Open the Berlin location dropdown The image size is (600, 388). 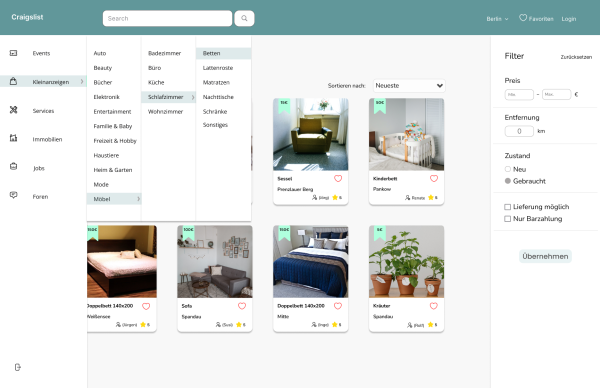pyautogui.click(x=497, y=19)
